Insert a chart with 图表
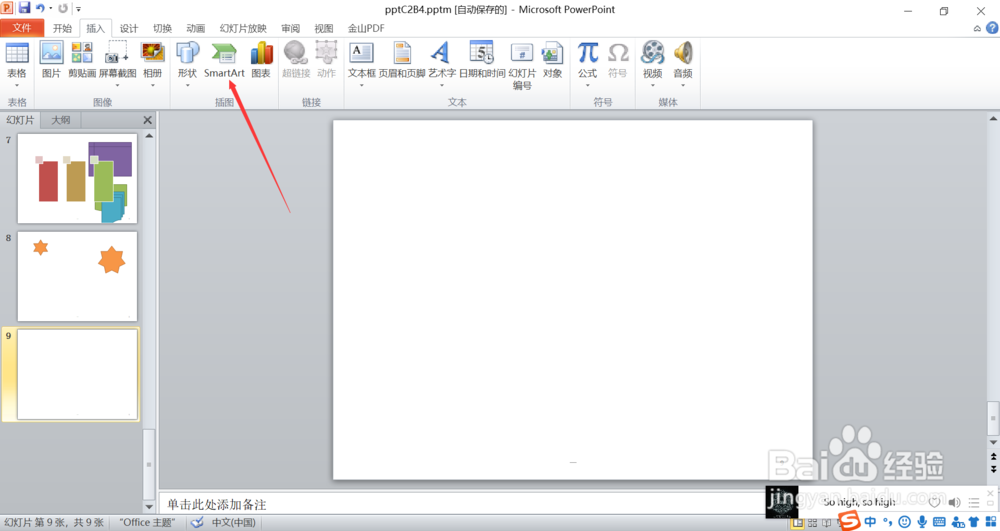The width and height of the screenshot is (1000, 531). [261, 60]
